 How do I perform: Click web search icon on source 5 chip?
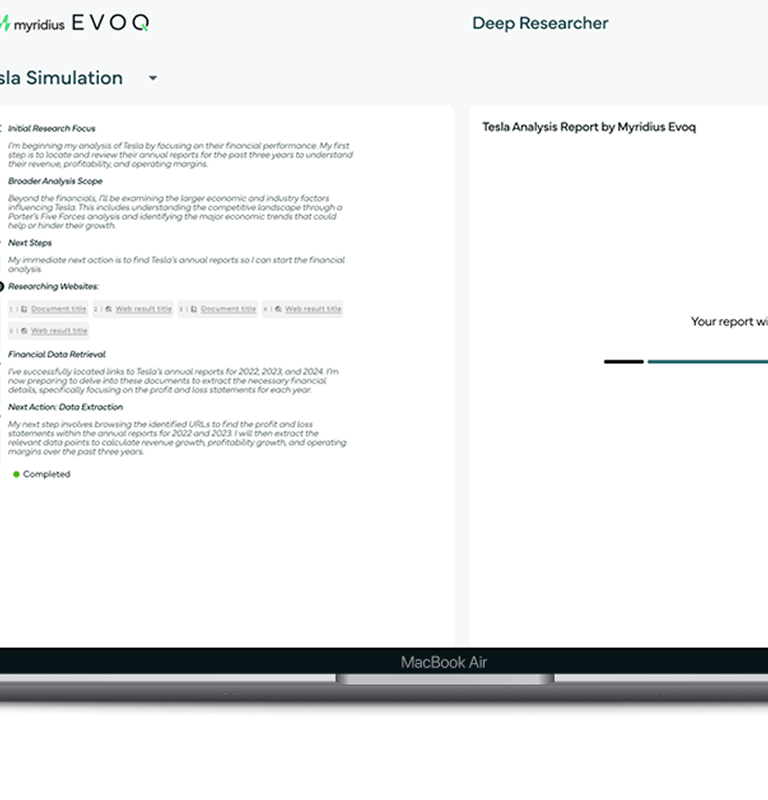[24, 331]
